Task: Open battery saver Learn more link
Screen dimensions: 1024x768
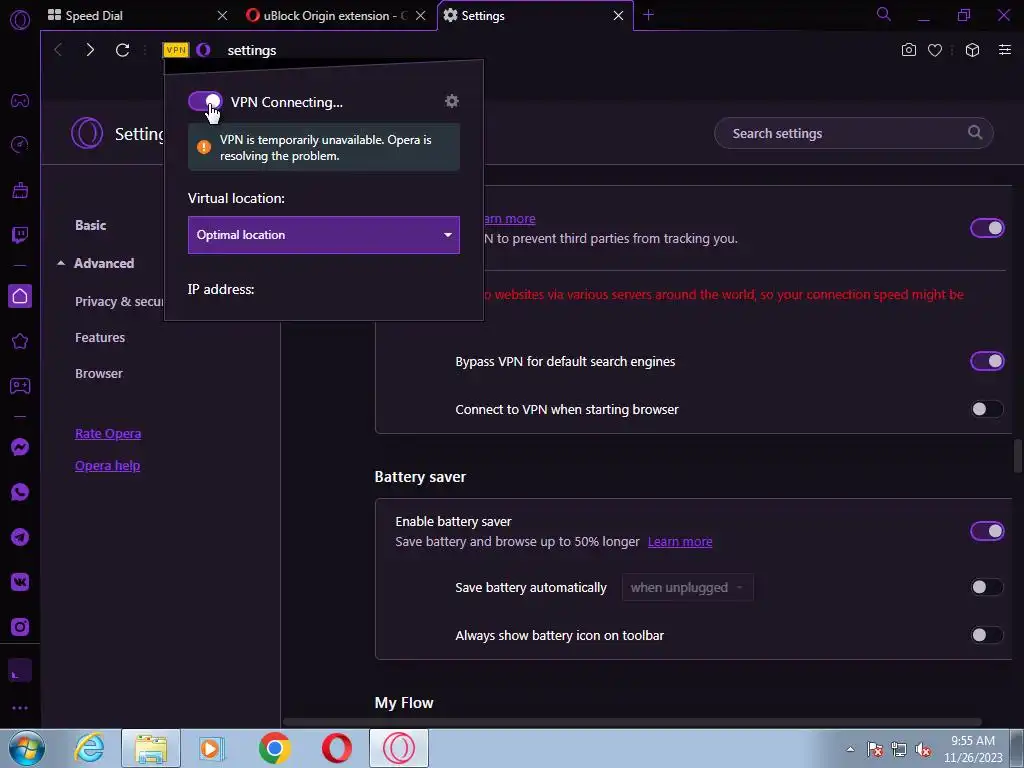Action: [680, 541]
